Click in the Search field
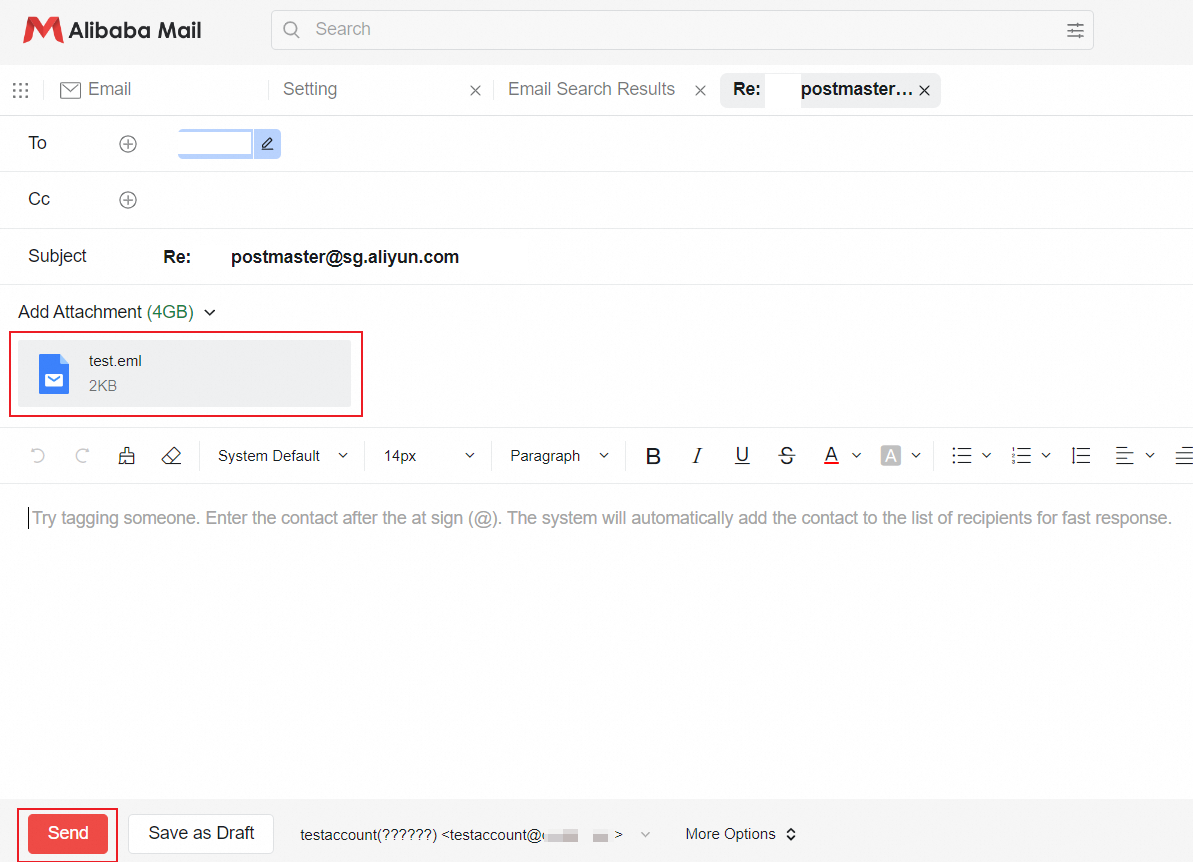 tap(682, 30)
